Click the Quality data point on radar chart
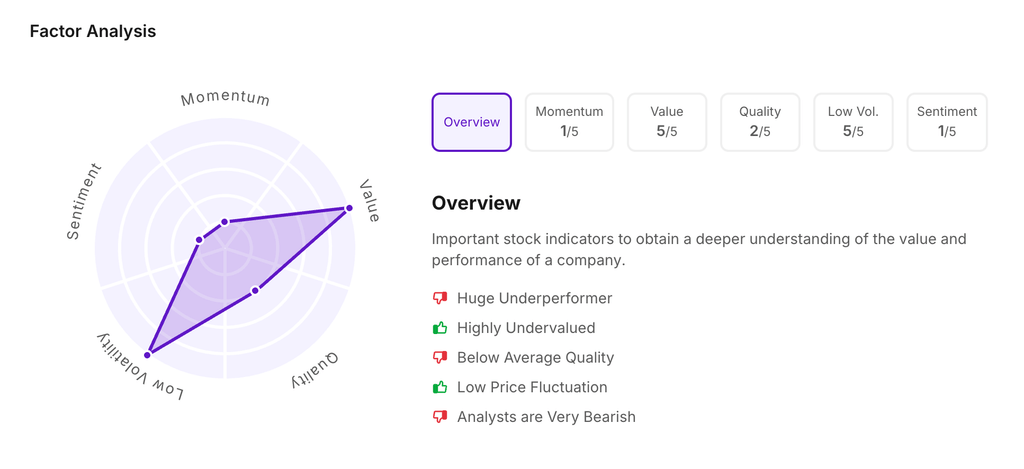This screenshot has width=1024, height=469. tap(255, 290)
